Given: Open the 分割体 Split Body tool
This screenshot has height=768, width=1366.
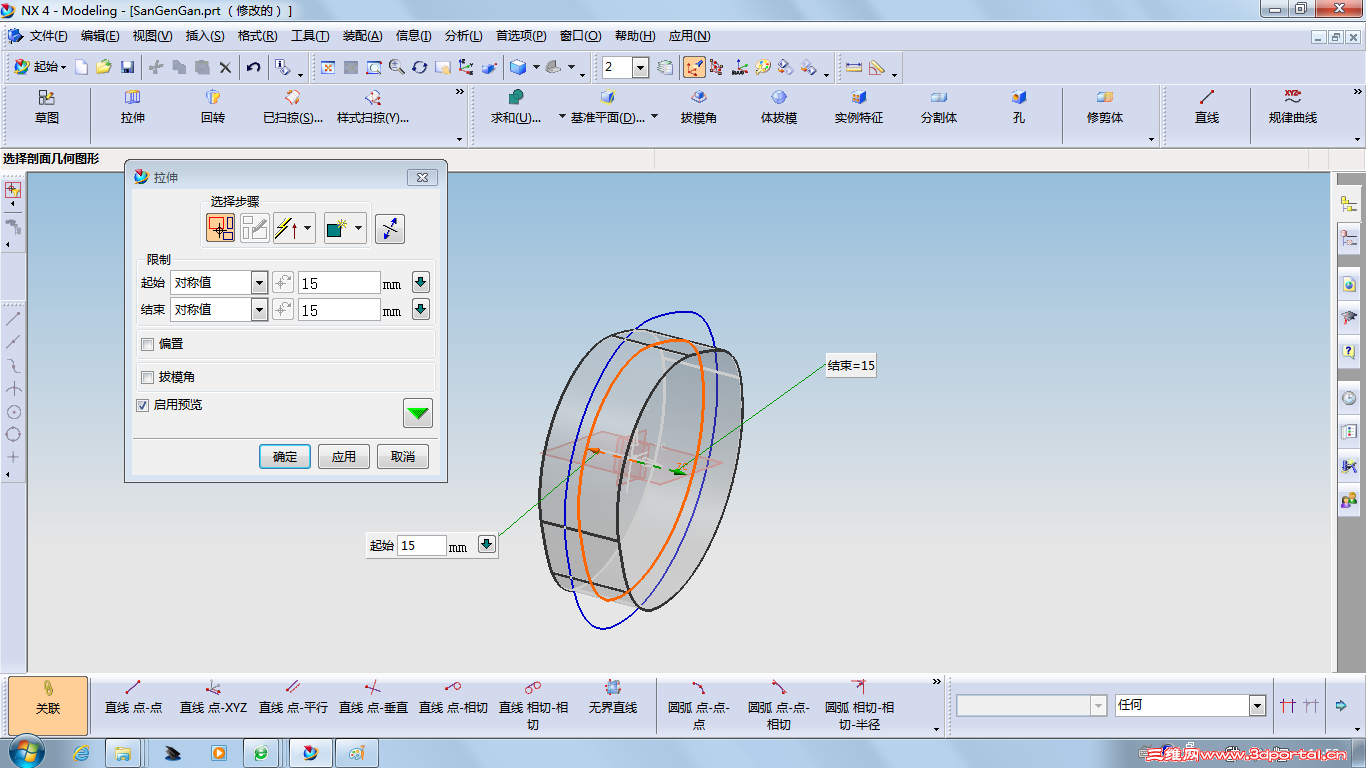Looking at the screenshot, I should tap(939, 107).
